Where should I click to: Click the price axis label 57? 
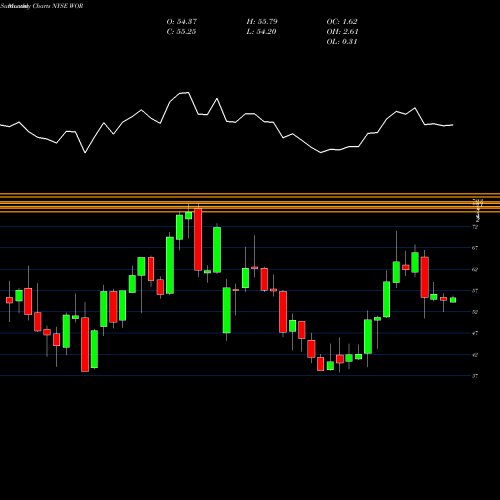click(x=475, y=291)
